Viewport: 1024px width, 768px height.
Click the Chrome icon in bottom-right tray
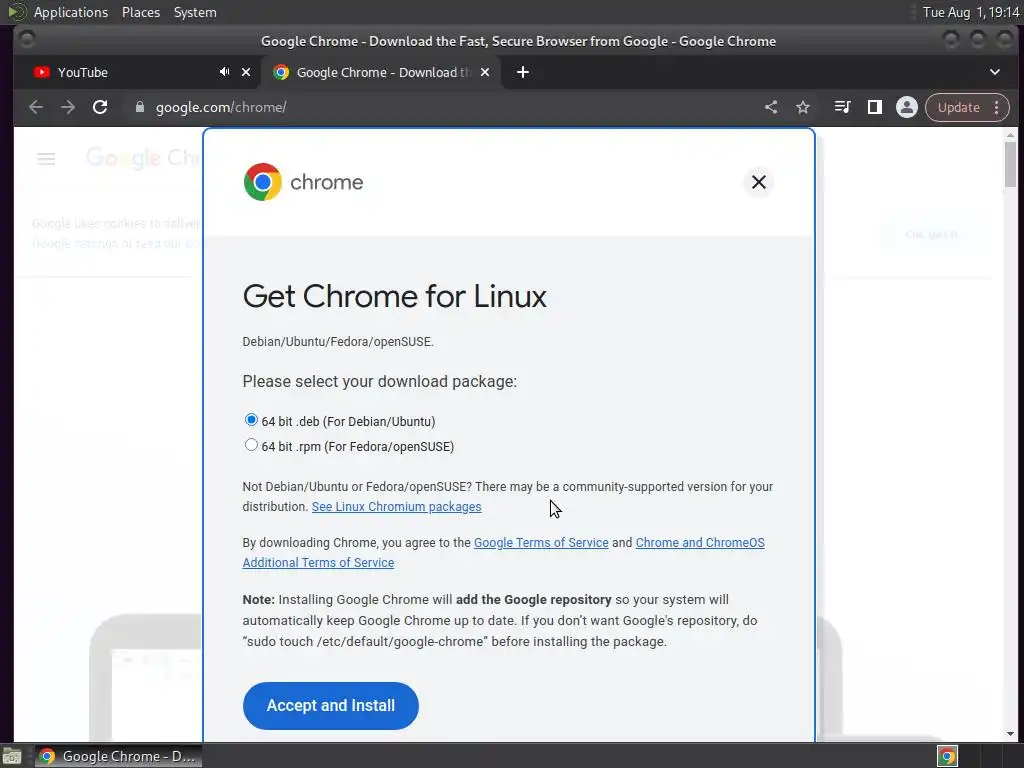pos(948,756)
